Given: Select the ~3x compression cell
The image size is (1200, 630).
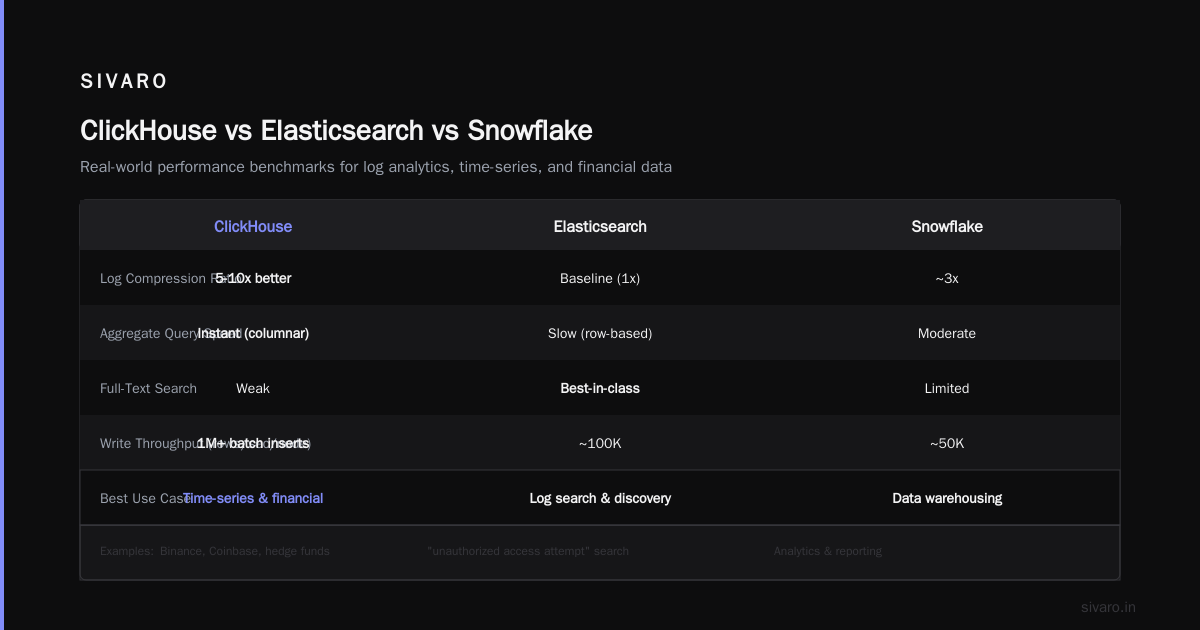Looking at the screenshot, I should click(947, 279).
